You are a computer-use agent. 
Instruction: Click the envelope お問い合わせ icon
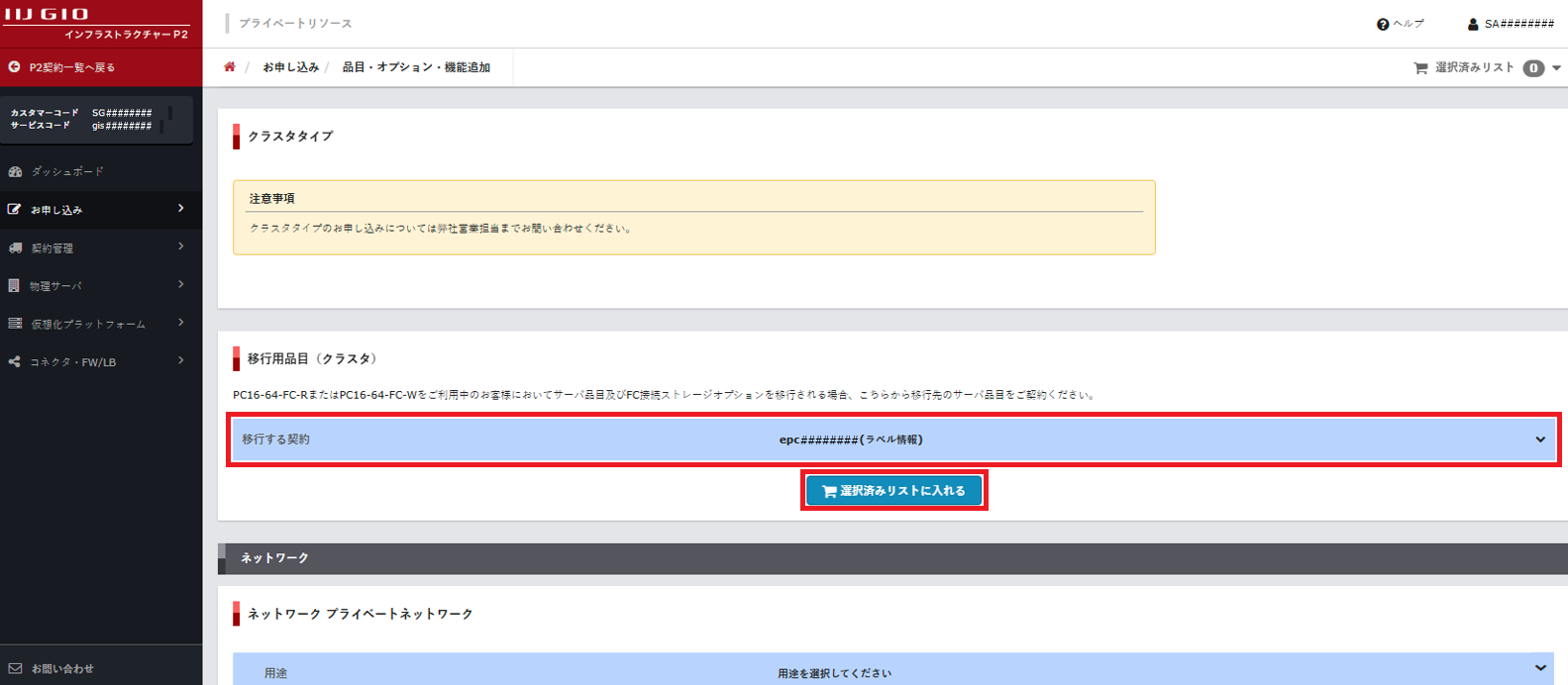15,668
